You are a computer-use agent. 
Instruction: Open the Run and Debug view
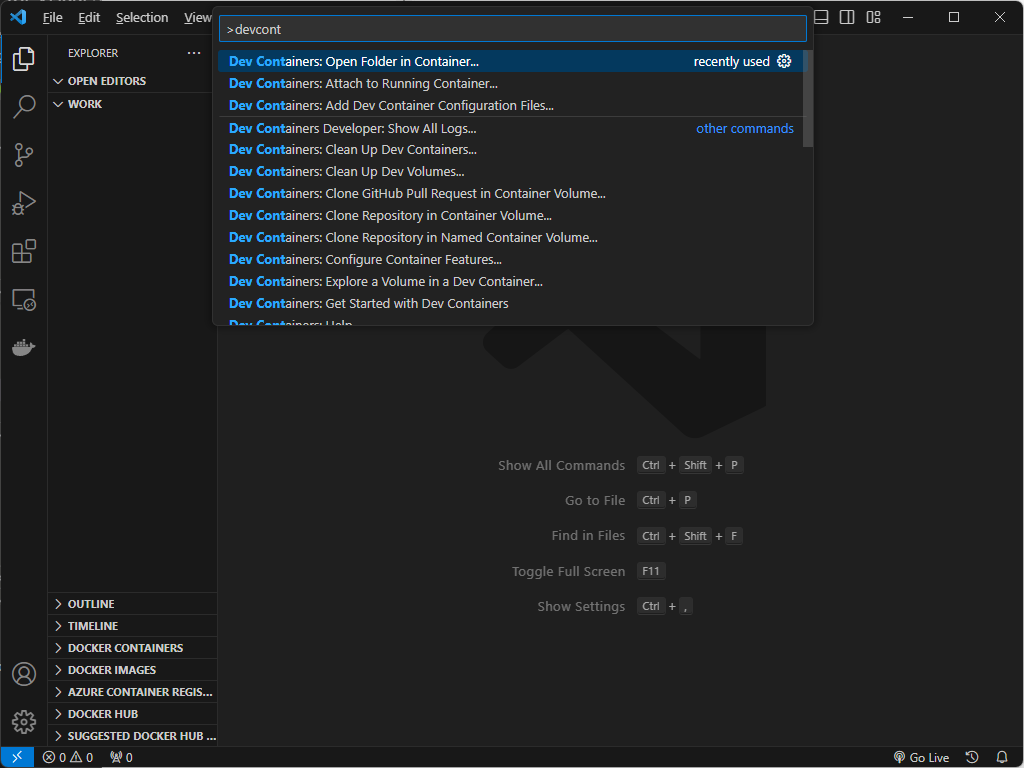(24, 203)
